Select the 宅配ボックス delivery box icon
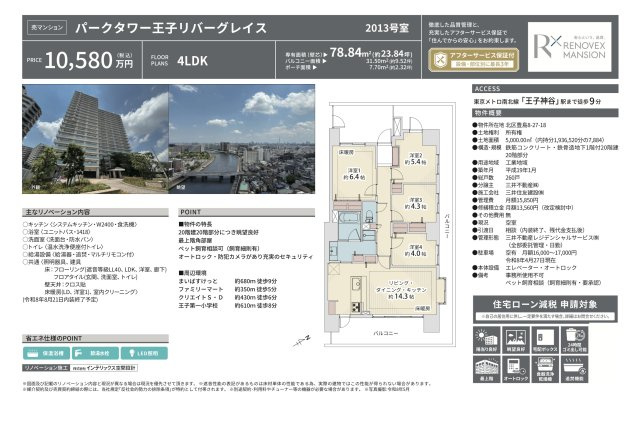This screenshot has height=432, width=640. point(545,340)
